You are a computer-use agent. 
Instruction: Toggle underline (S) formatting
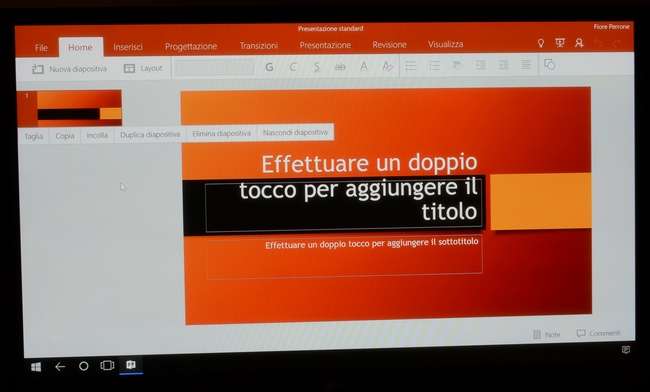pos(317,67)
